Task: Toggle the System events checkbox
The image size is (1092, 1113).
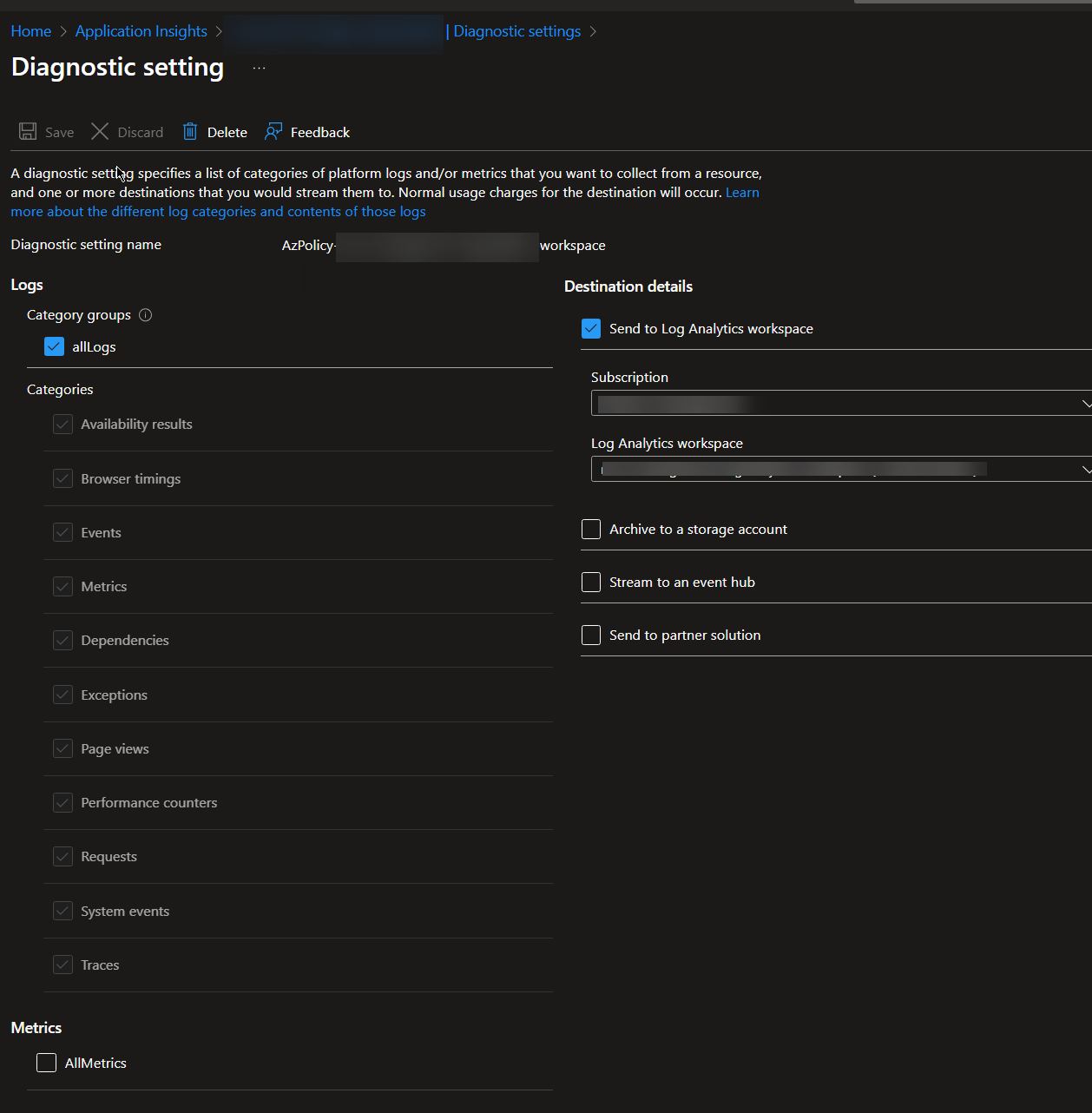Action: (x=62, y=912)
